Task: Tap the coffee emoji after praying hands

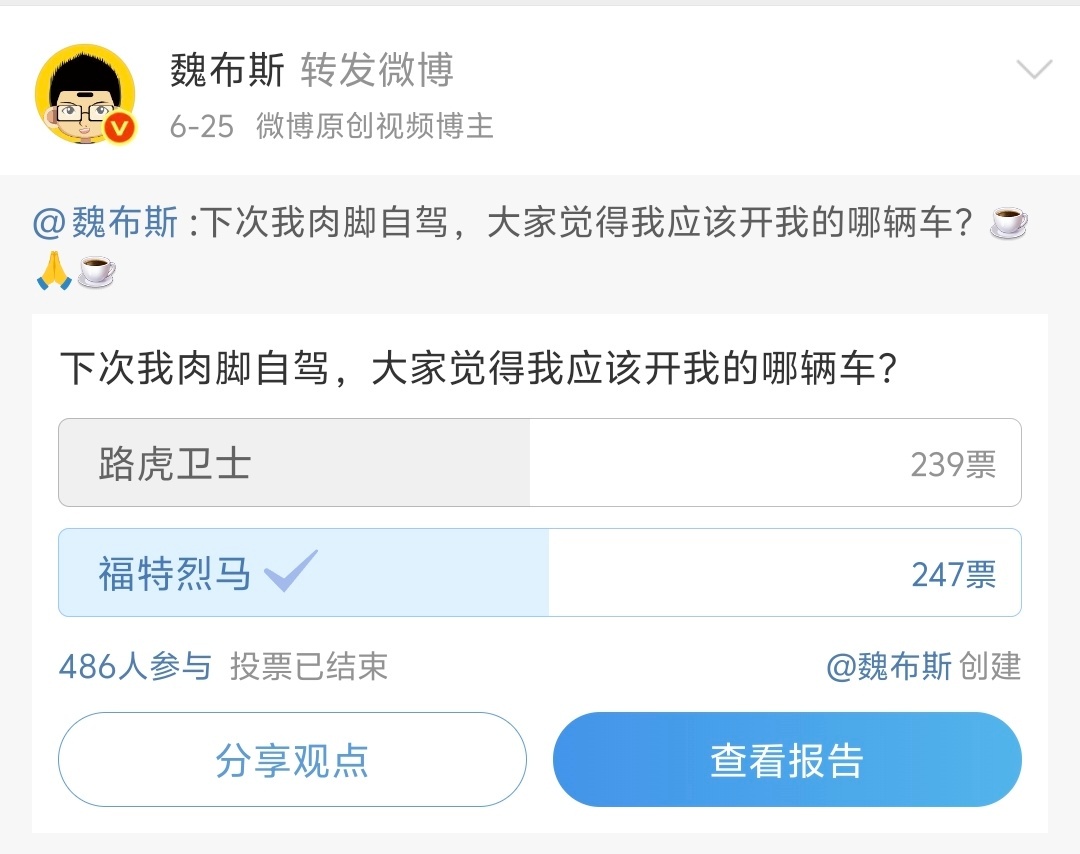Action: pos(96,271)
